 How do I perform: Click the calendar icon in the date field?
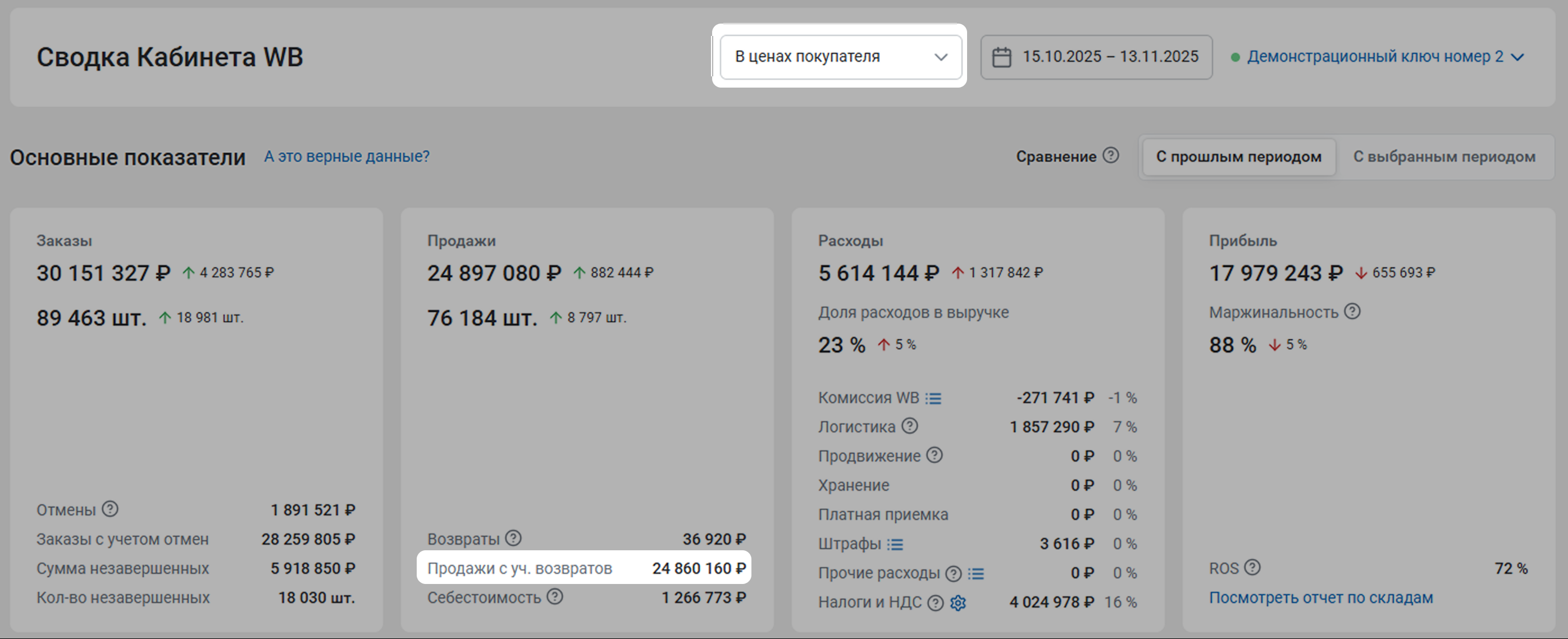click(x=1001, y=57)
